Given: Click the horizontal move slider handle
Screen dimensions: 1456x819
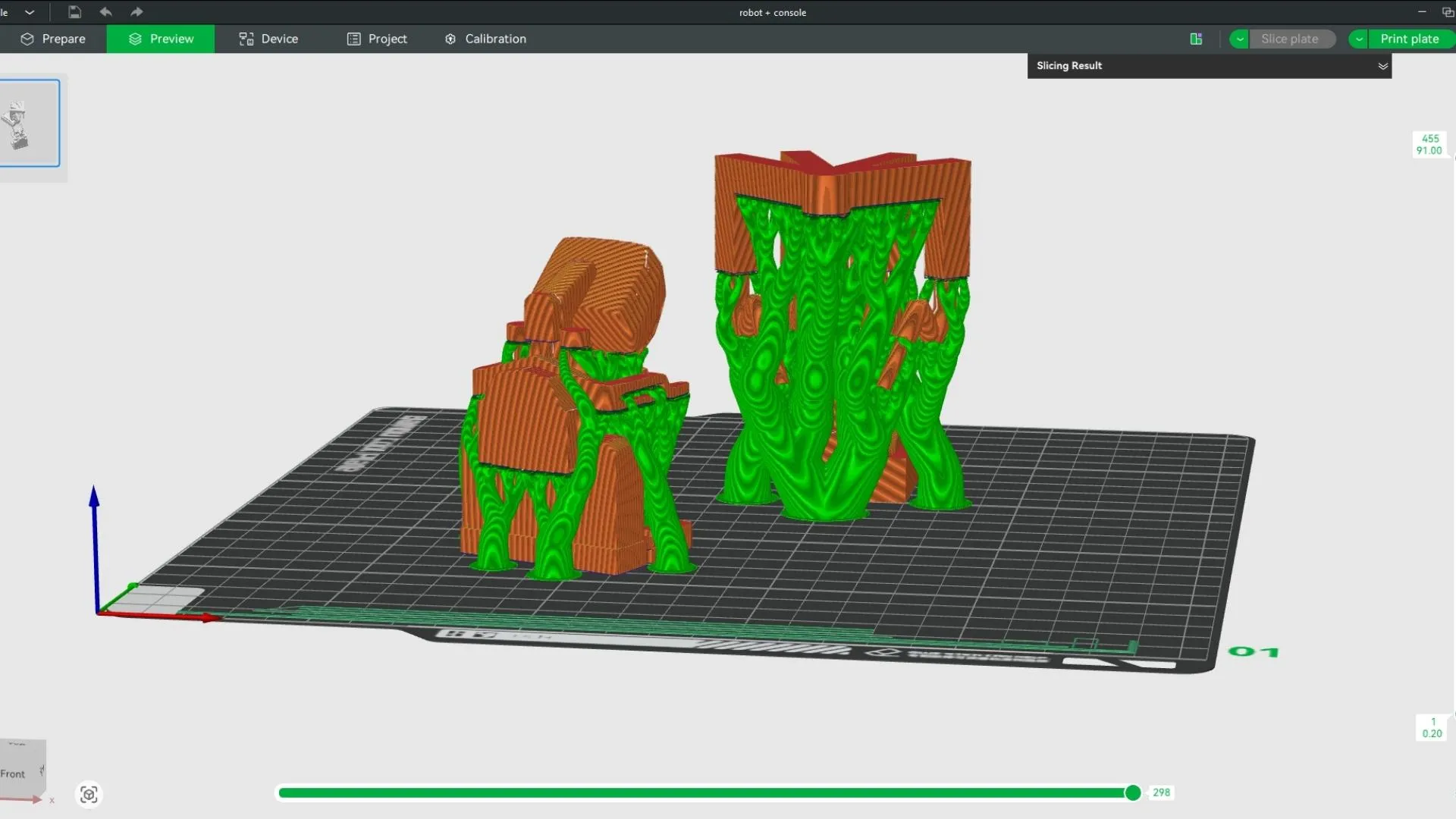Looking at the screenshot, I should pyautogui.click(x=1132, y=792).
